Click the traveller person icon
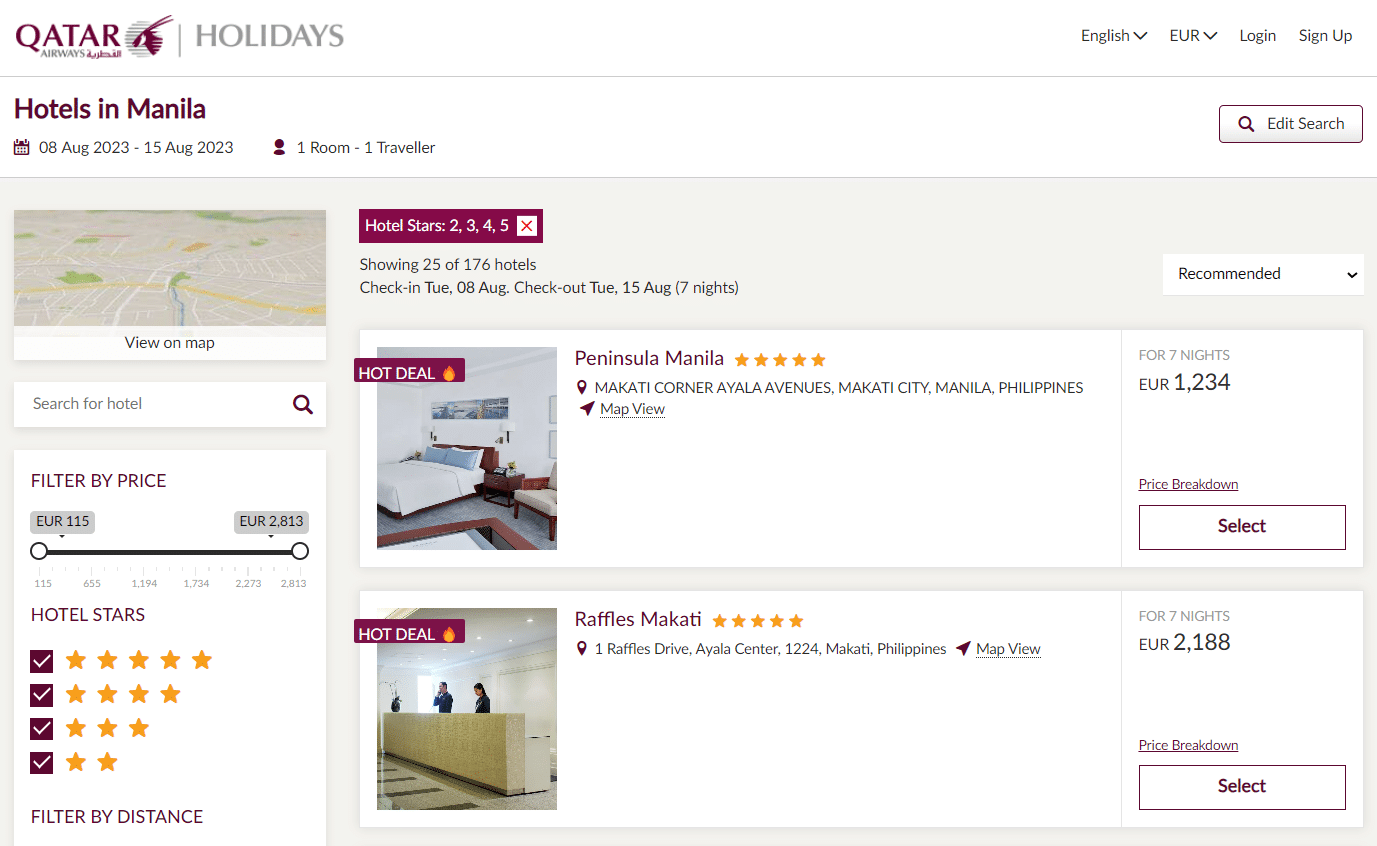This screenshot has height=846, width=1377. click(279, 148)
